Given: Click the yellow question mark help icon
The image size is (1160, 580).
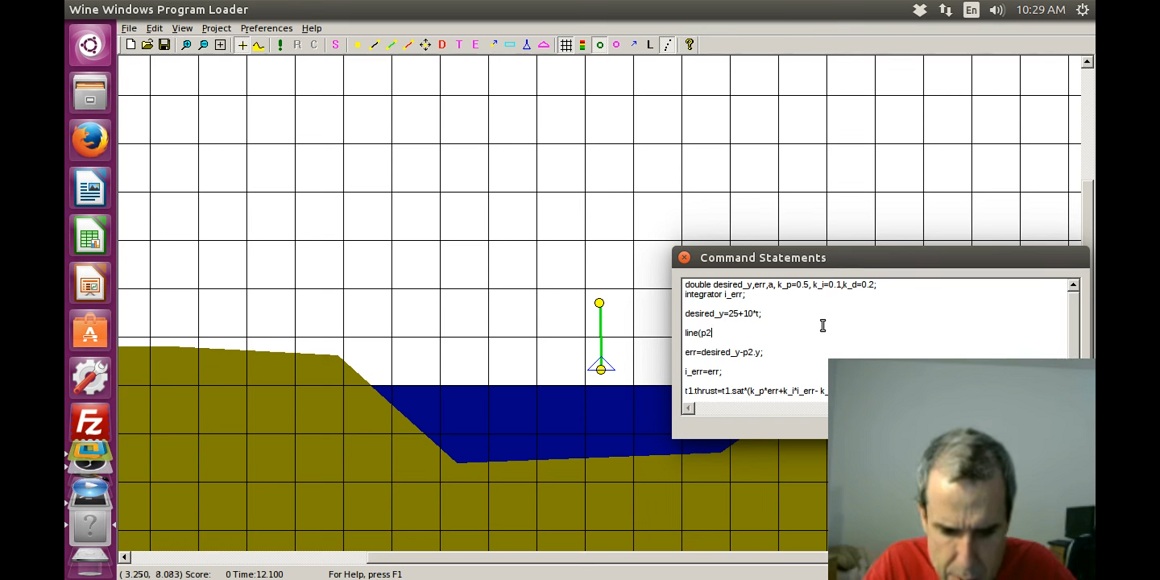Looking at the screenshot, I should 689,45.
